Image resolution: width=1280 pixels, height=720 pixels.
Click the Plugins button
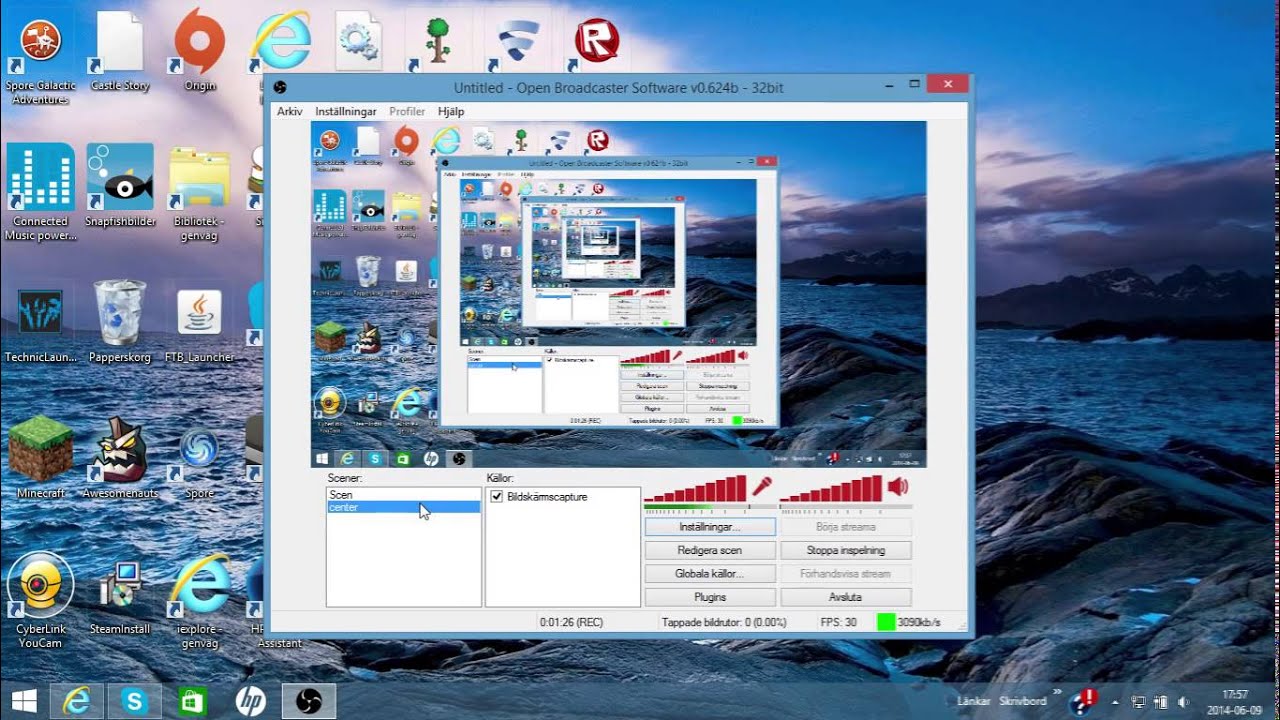(710, 597)
